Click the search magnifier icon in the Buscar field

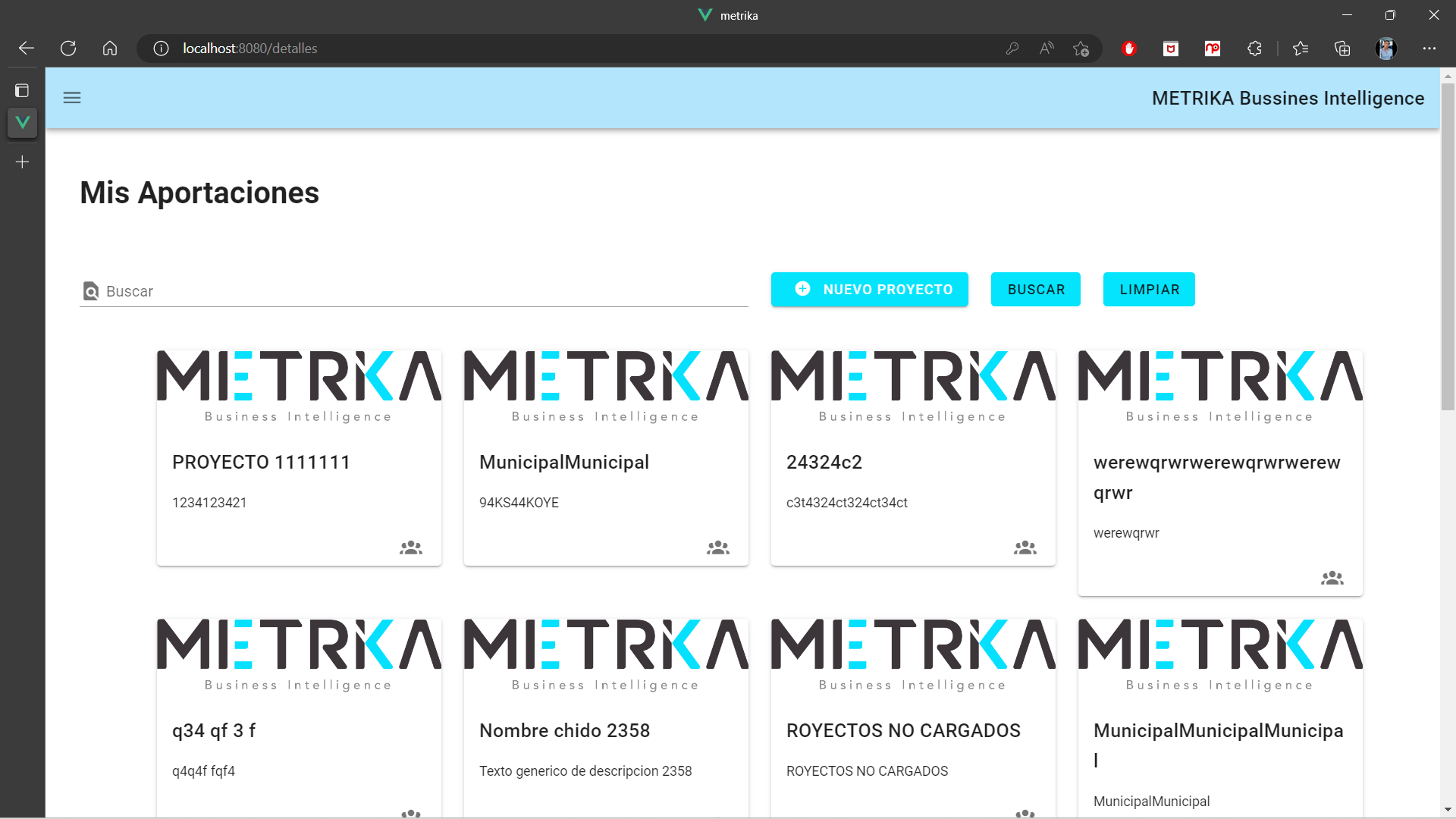click(x=91, y=290)
